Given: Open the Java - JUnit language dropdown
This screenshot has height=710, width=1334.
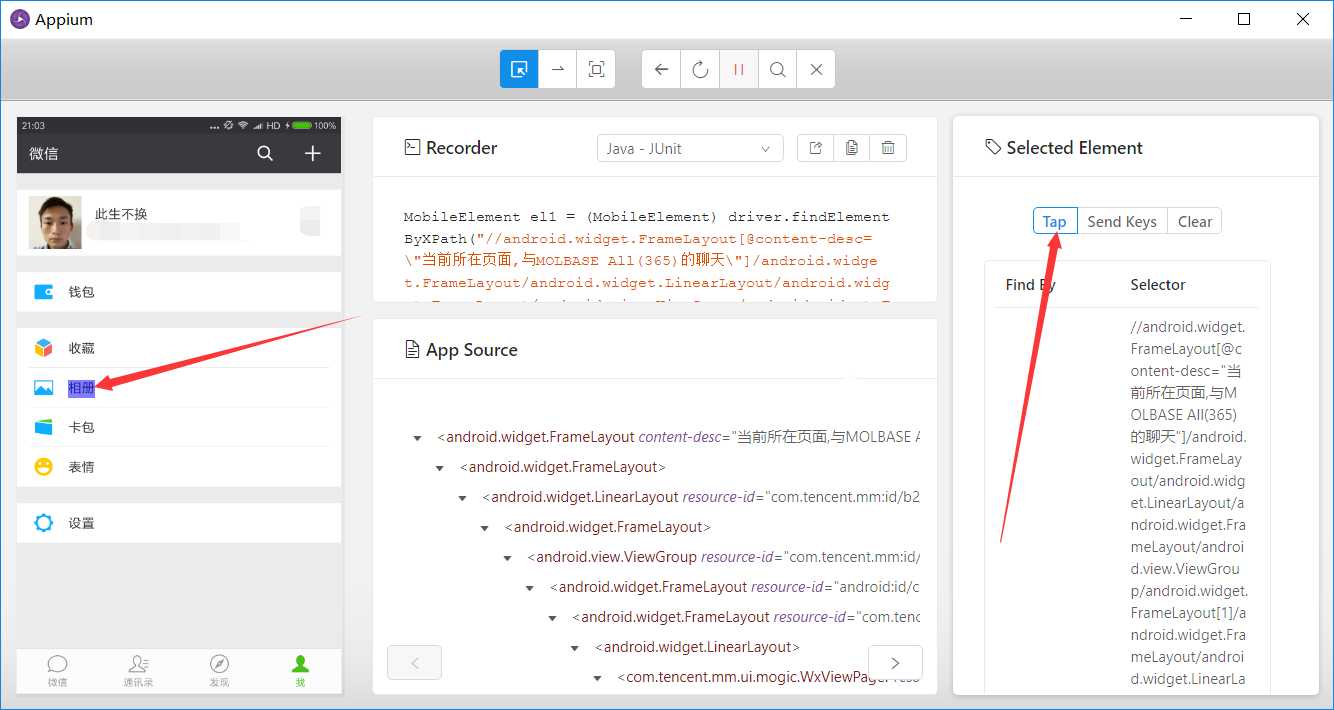Looking at the screenshot, I should click(690, 148).
